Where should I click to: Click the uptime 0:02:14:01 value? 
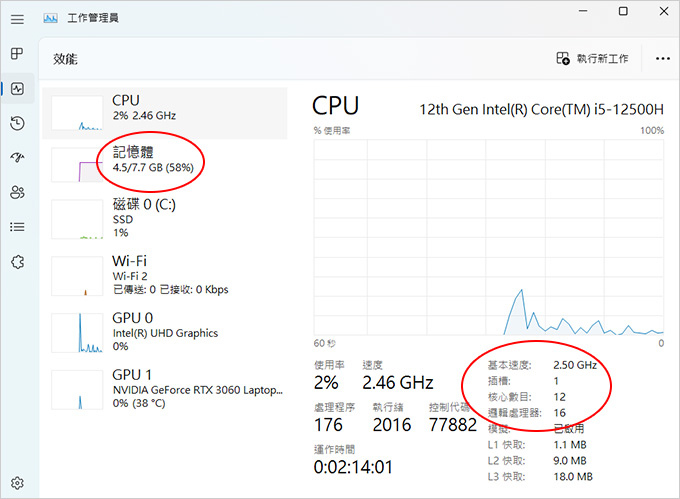pyautogui.click(x=353, y=467)
